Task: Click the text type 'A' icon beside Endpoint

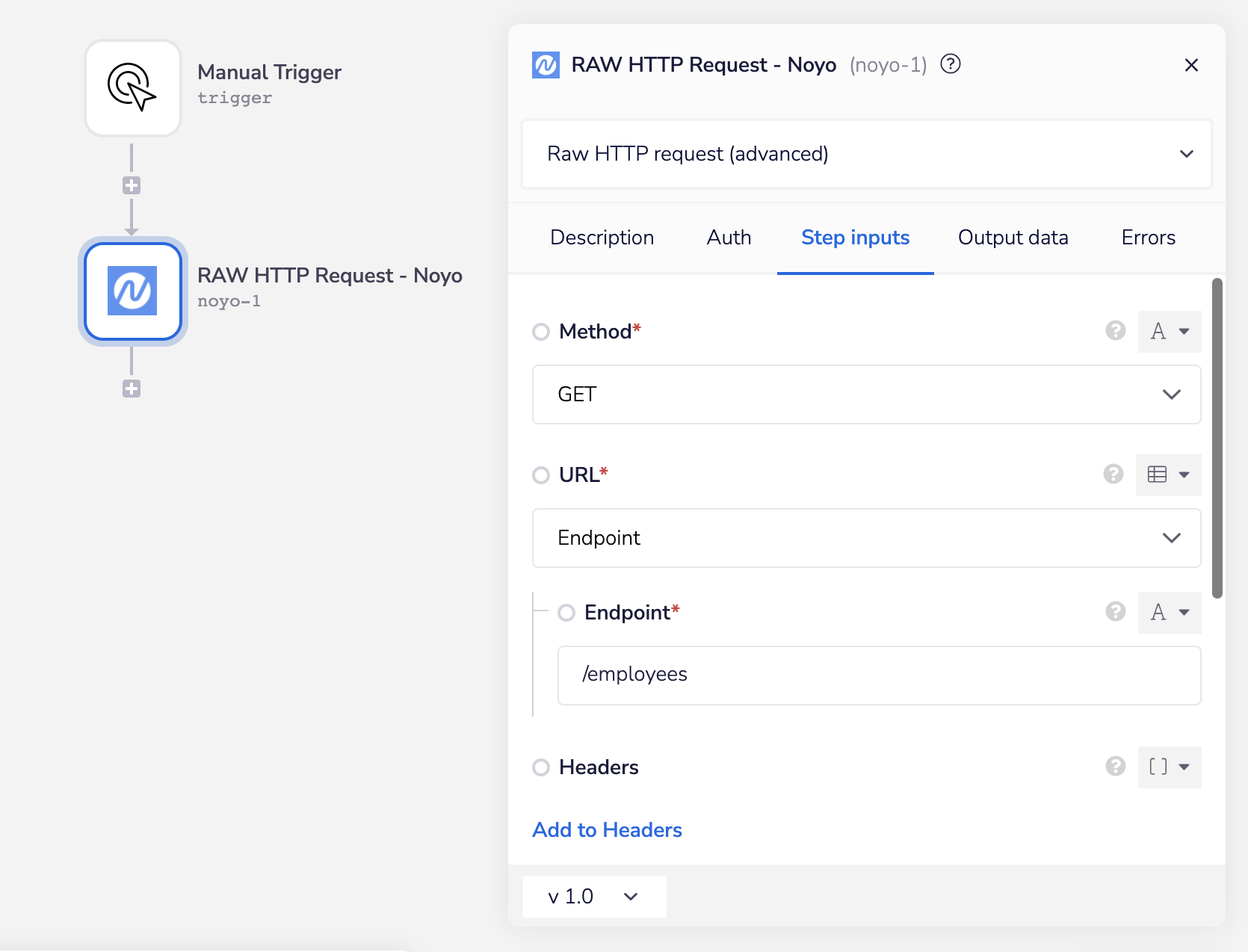Action: [1170, 612]
